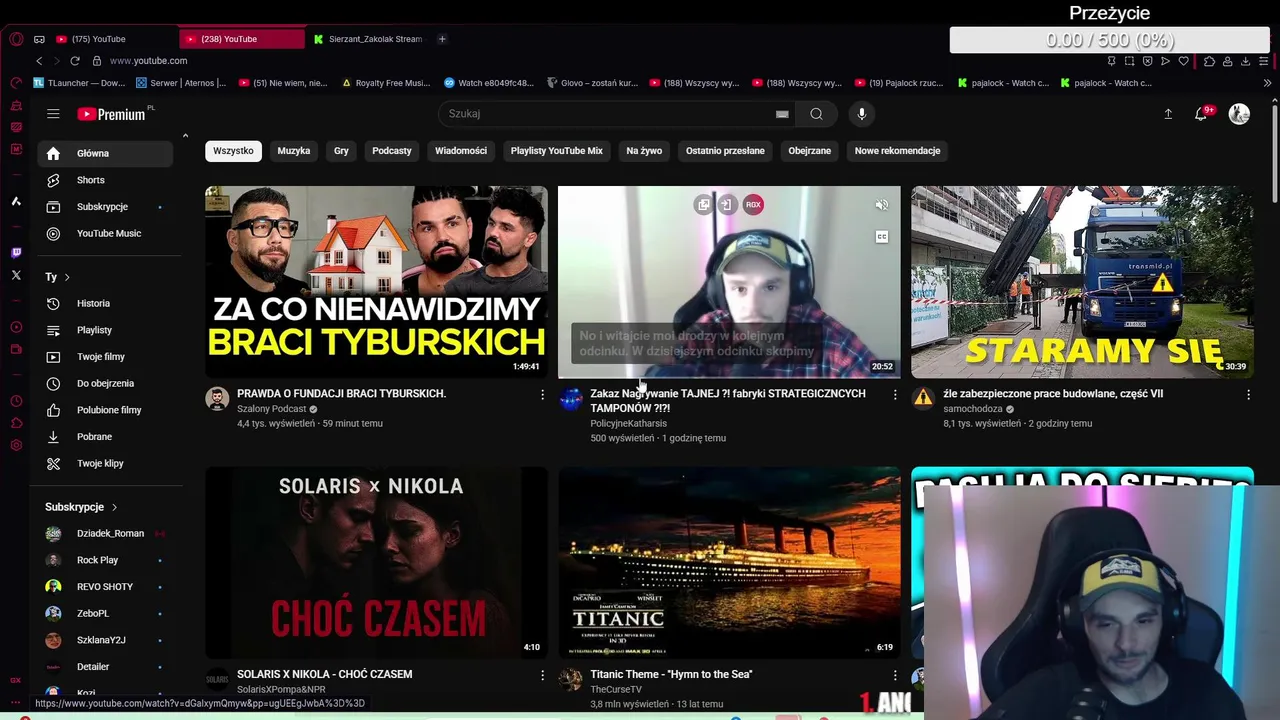Open Twoje klipy section

click(x=105, y=463)
